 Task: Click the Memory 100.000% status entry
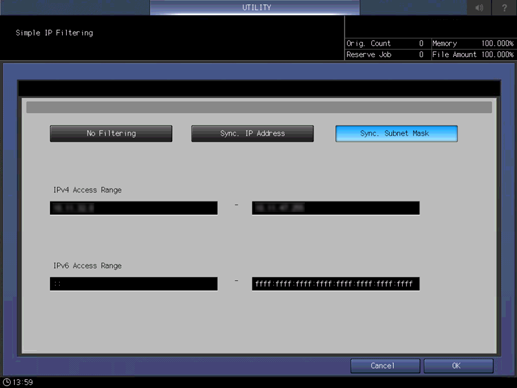473,43
